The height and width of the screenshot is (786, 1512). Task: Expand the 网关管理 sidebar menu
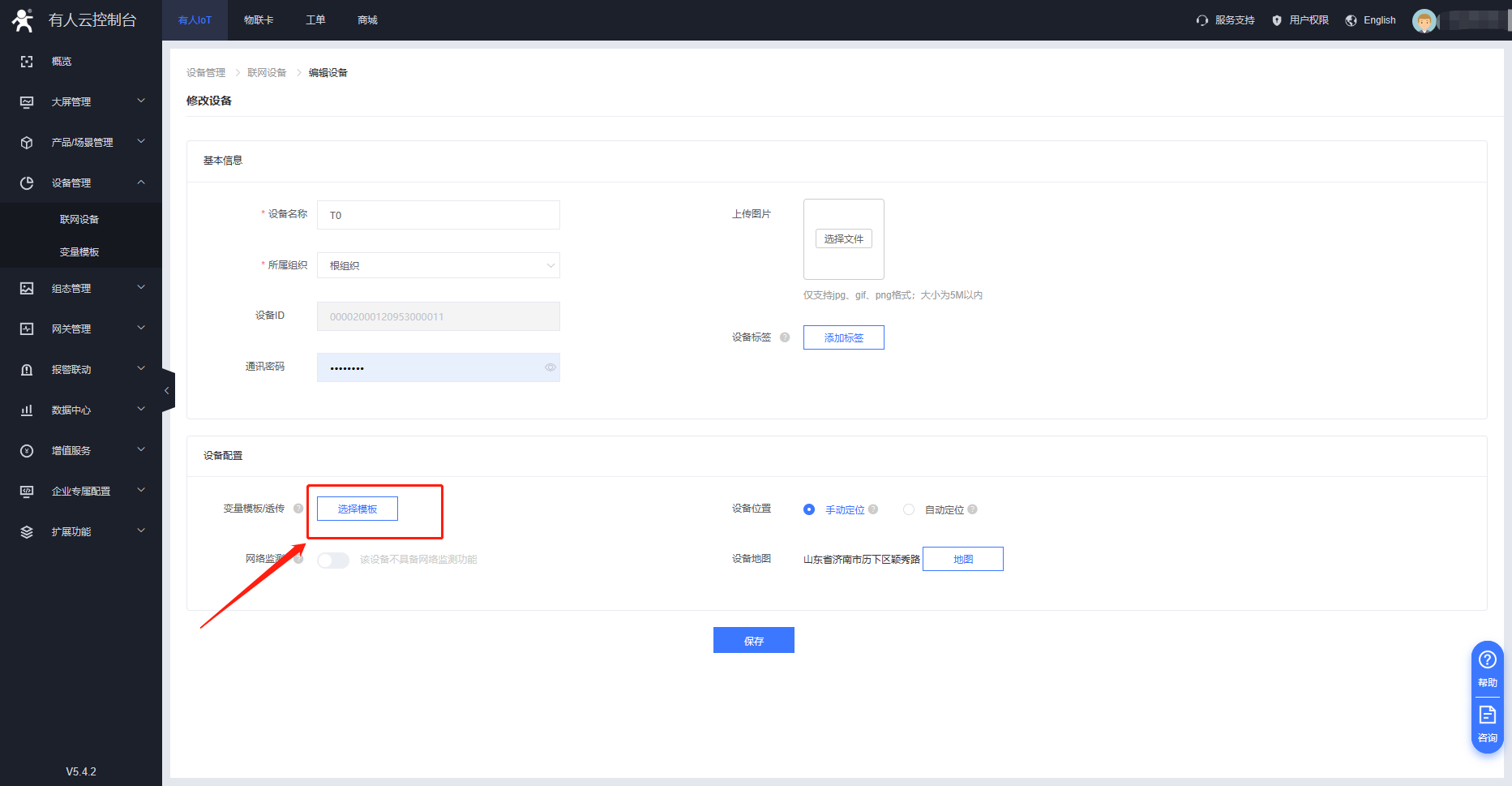(x=81, y=329)
